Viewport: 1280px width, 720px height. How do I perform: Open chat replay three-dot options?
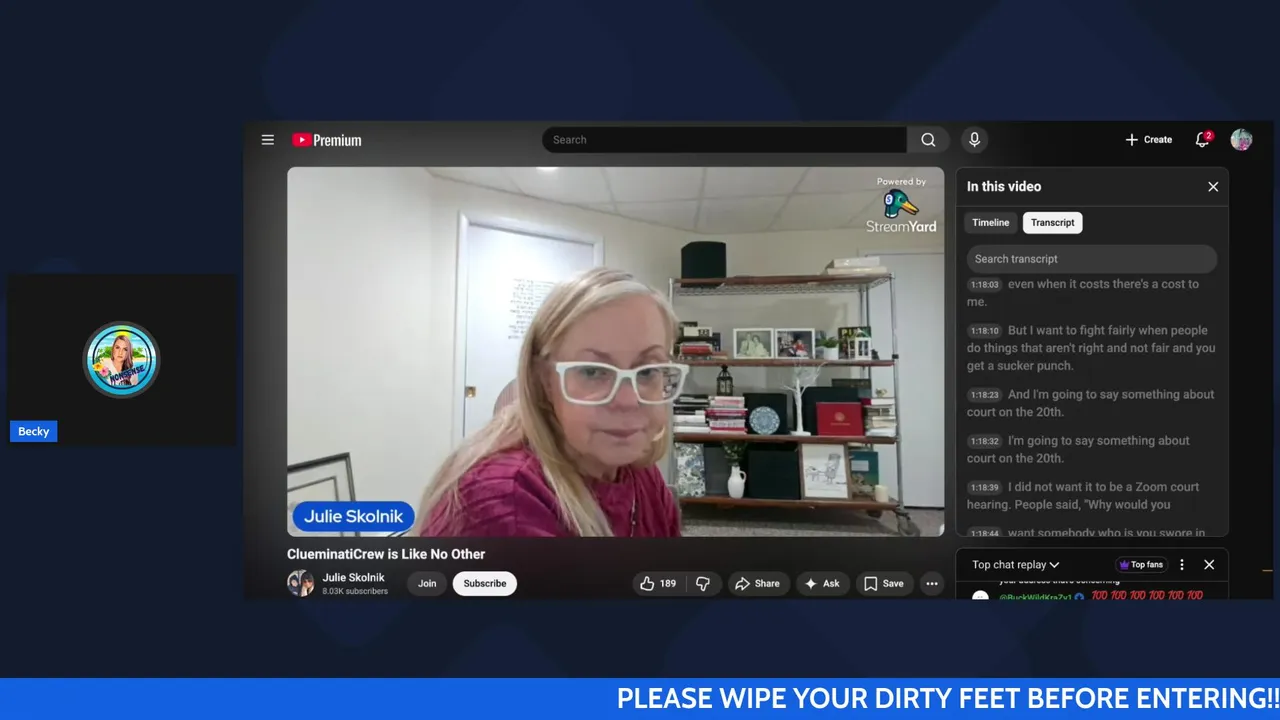(x=1182, y=565)
